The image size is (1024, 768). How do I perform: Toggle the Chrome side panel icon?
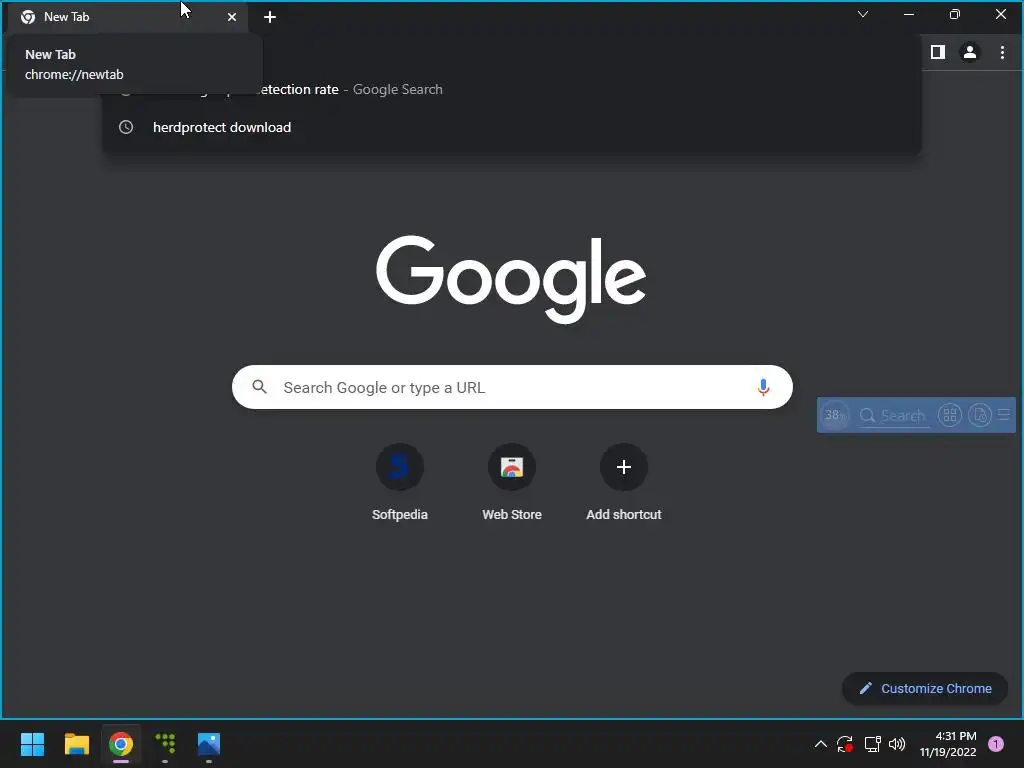(938, 52)
